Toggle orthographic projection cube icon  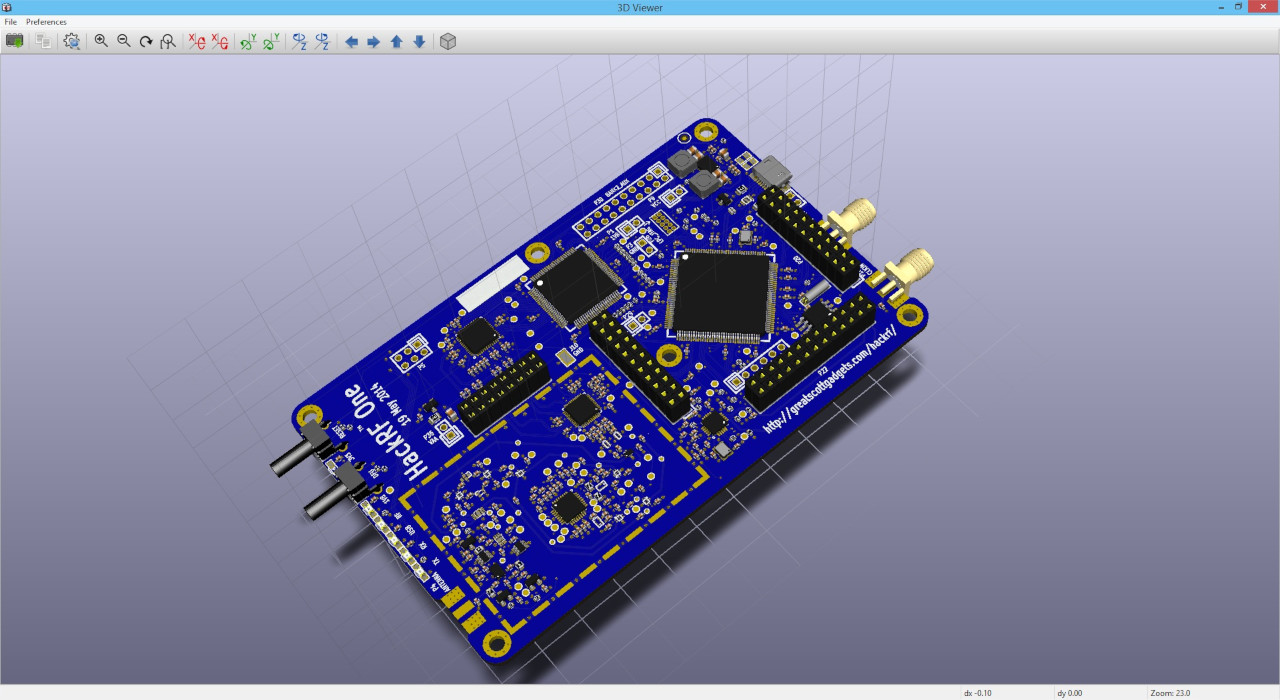coord(448,41)
